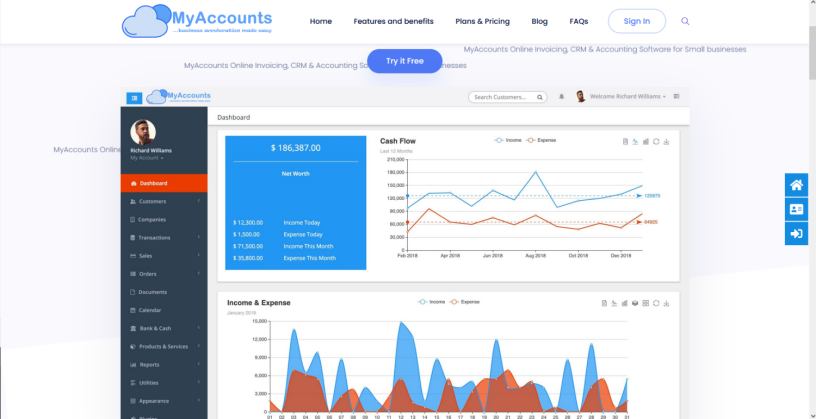This screenshot has height=419, width=816.
Task: Click the blue home side button
Action: (796, 185)
